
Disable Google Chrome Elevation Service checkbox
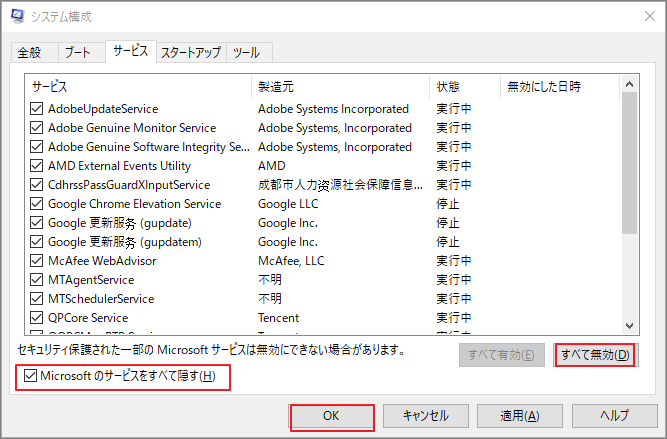[37, 204]
